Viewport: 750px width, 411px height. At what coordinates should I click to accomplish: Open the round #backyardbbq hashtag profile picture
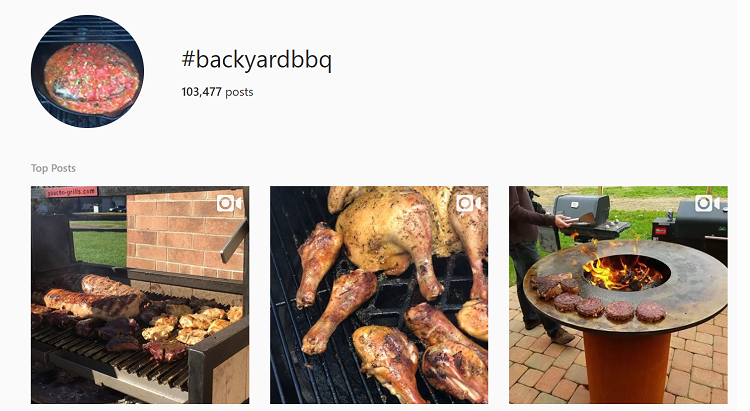(x=88, y=72)
